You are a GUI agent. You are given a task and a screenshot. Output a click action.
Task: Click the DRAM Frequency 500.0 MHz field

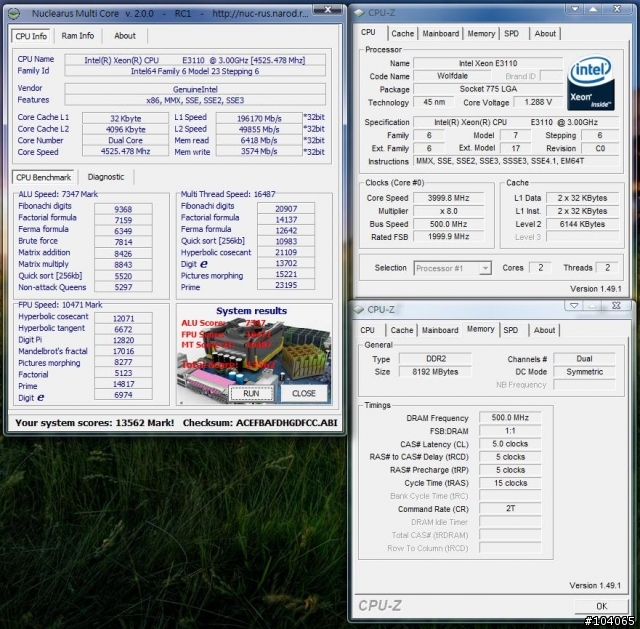coord(510,418)
